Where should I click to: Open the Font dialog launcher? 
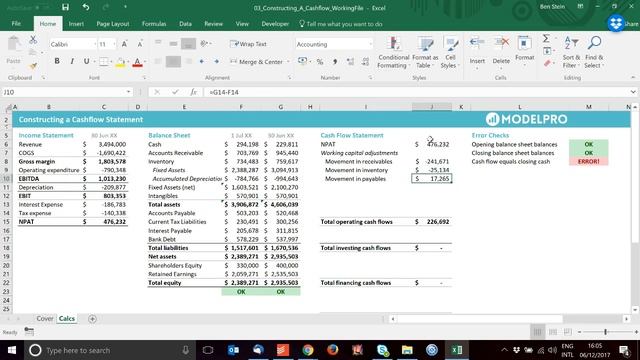tap(144, 78)
